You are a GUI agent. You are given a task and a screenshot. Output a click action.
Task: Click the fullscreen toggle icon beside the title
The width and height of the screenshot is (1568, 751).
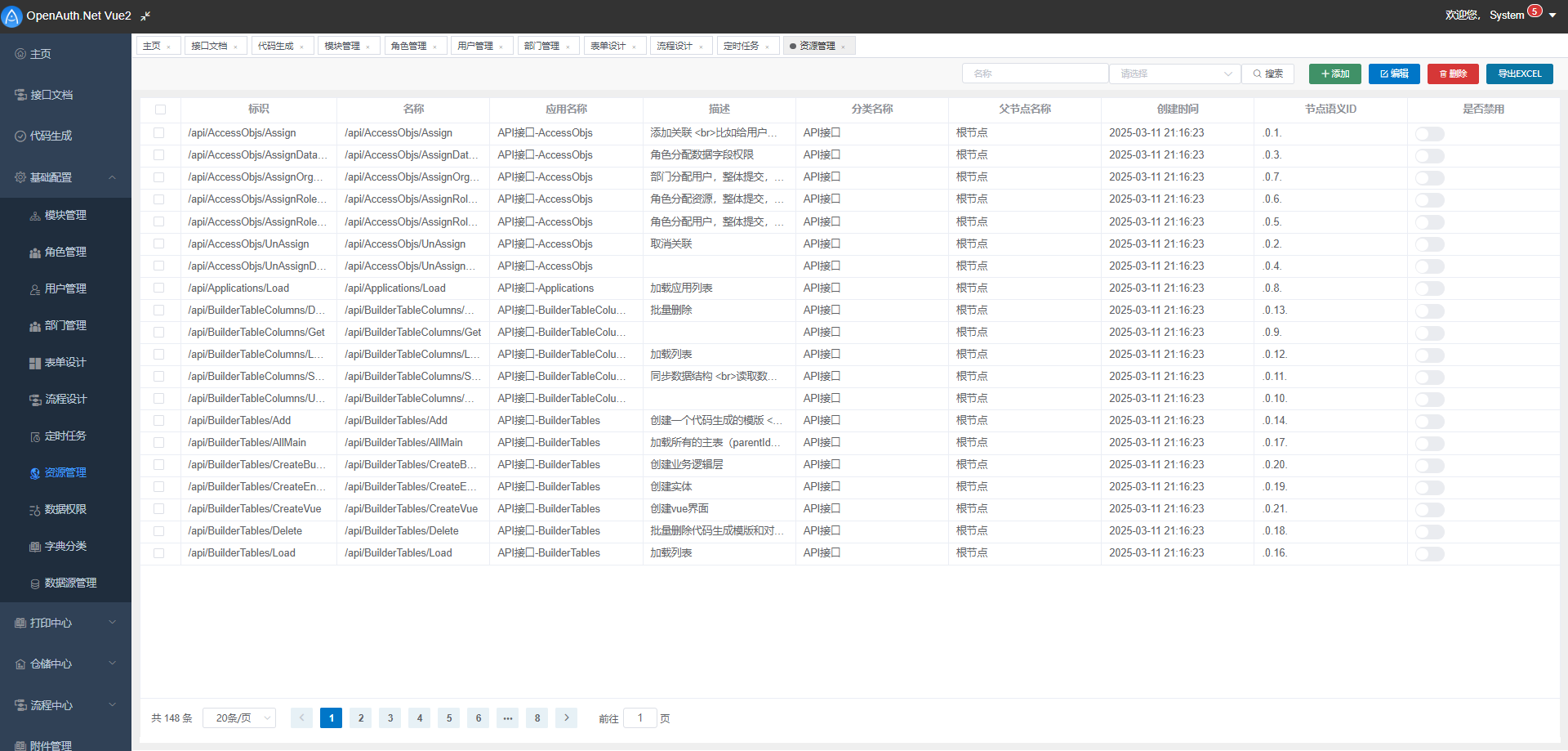(x=145, y=16)
